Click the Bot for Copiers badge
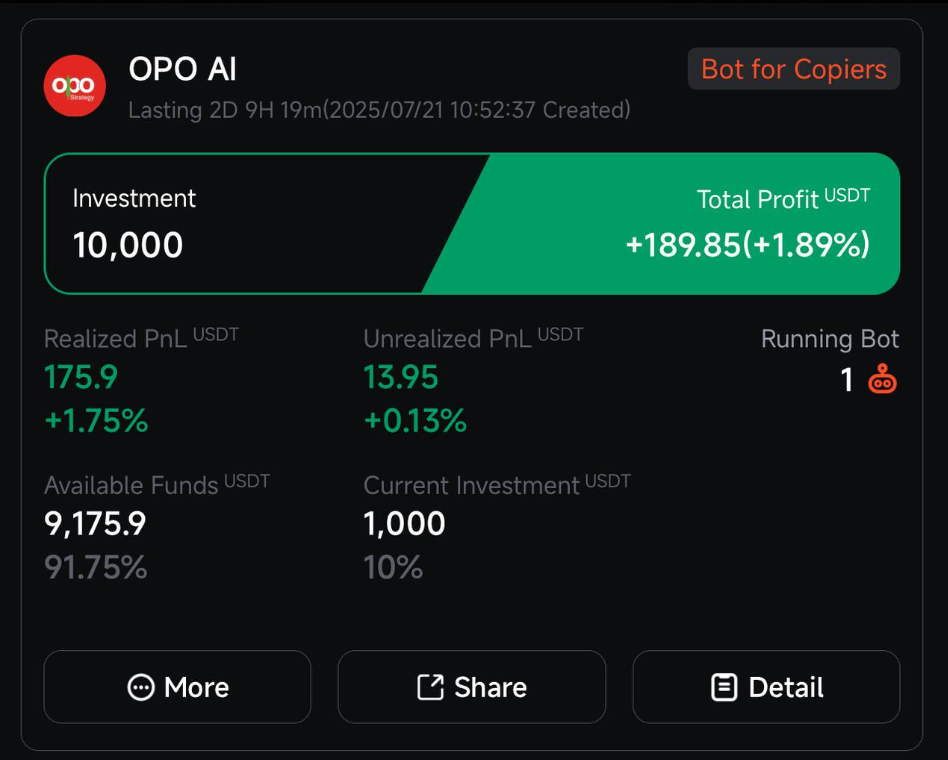This screenshot has width=948, height=760. (x=794, y=69)
